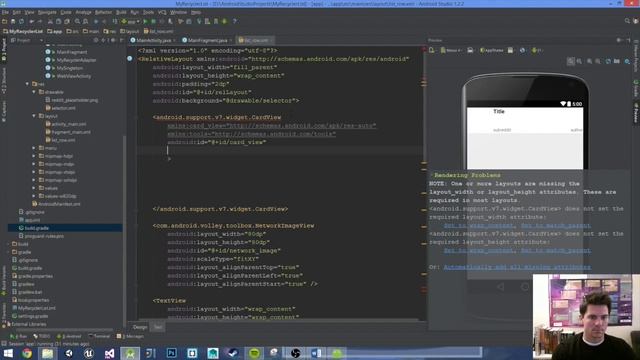
Task: Open Google Chrome from the taskbar
Action: click(x=27, y=353)
